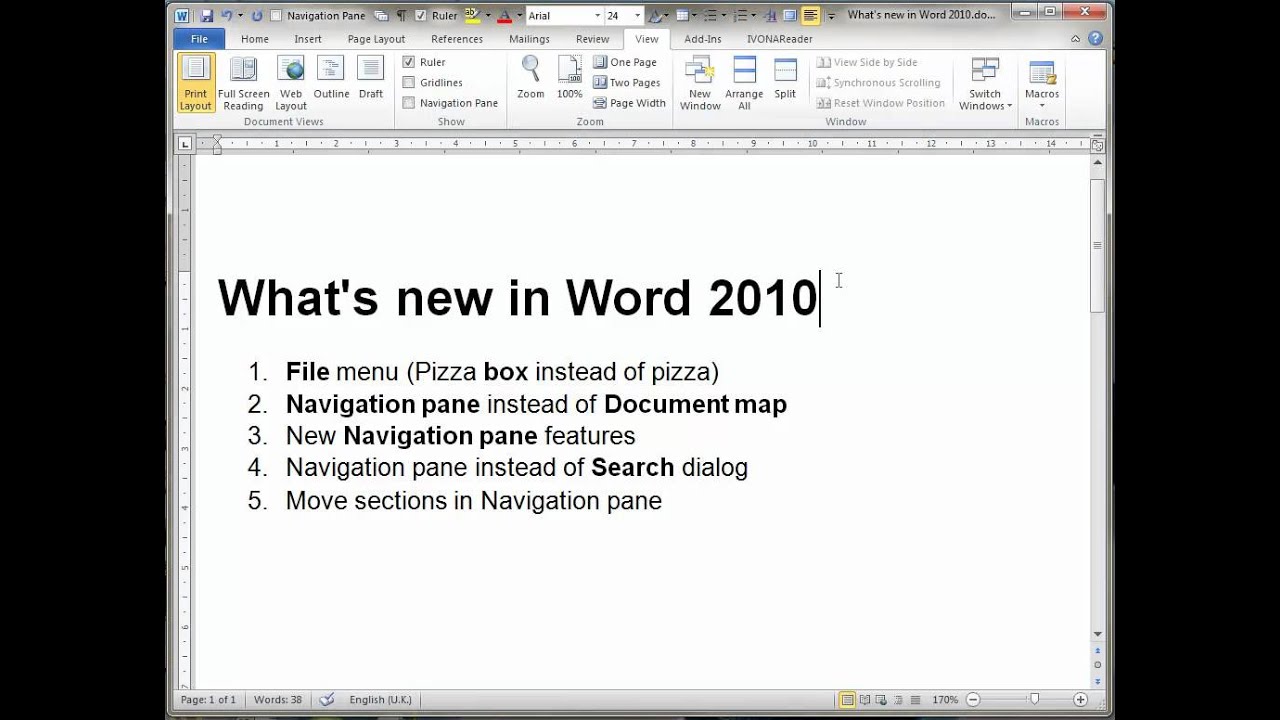Enable Navigation Pane checkbox in Show group
The height and width of the screenshot is (720, 1280).
tap(409, 103)
